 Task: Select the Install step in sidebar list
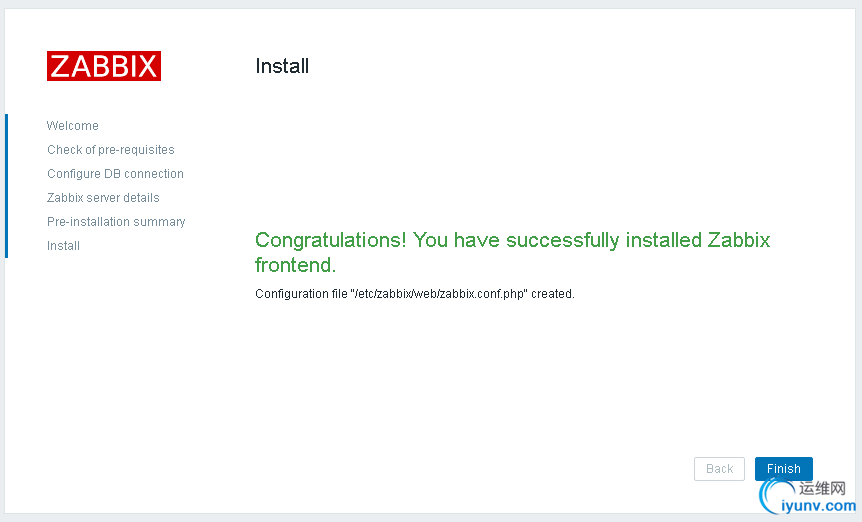63,246
